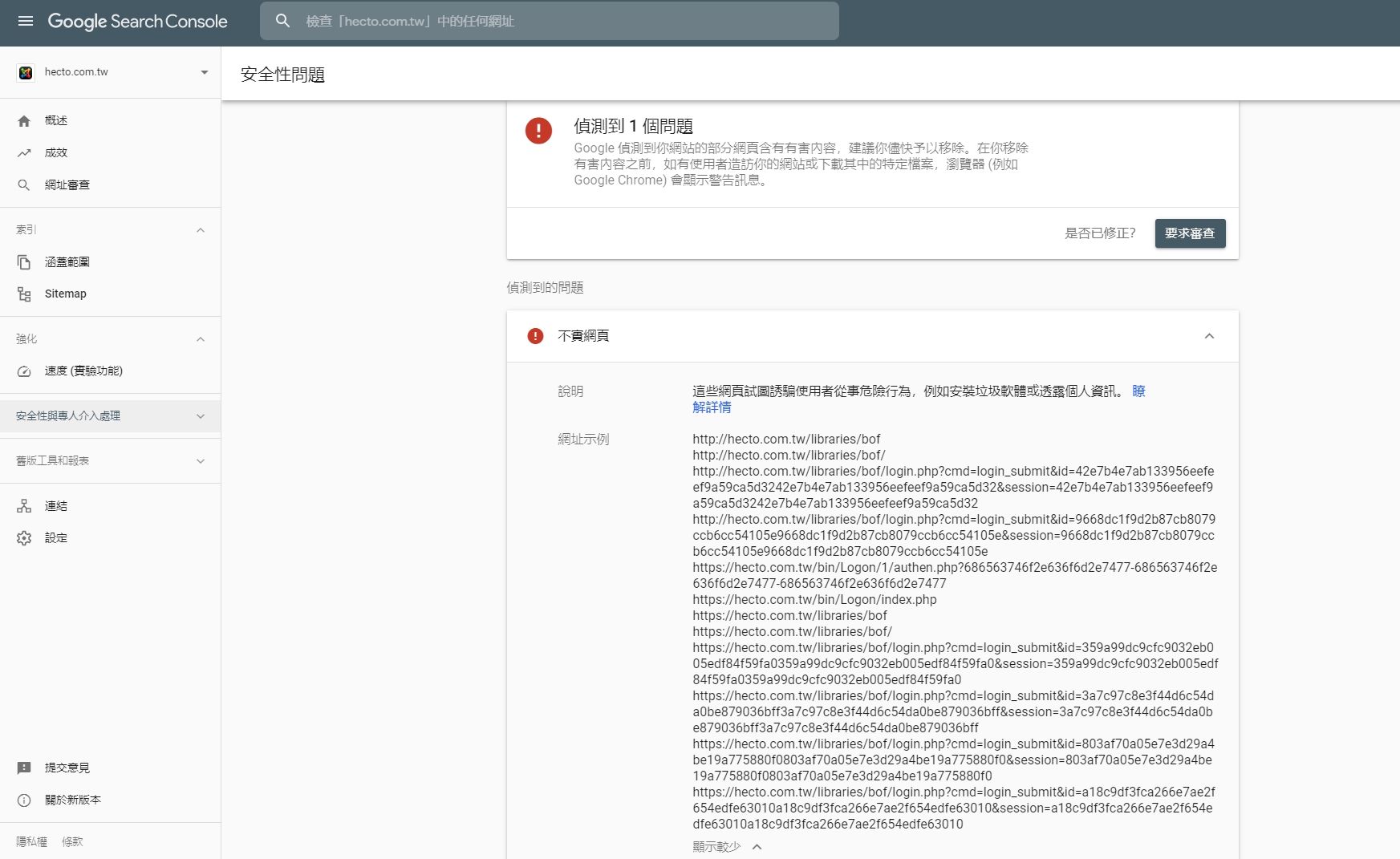Open 網址審查 URL inspection tool
1400x859 pixels.
(x=68, y=184)
